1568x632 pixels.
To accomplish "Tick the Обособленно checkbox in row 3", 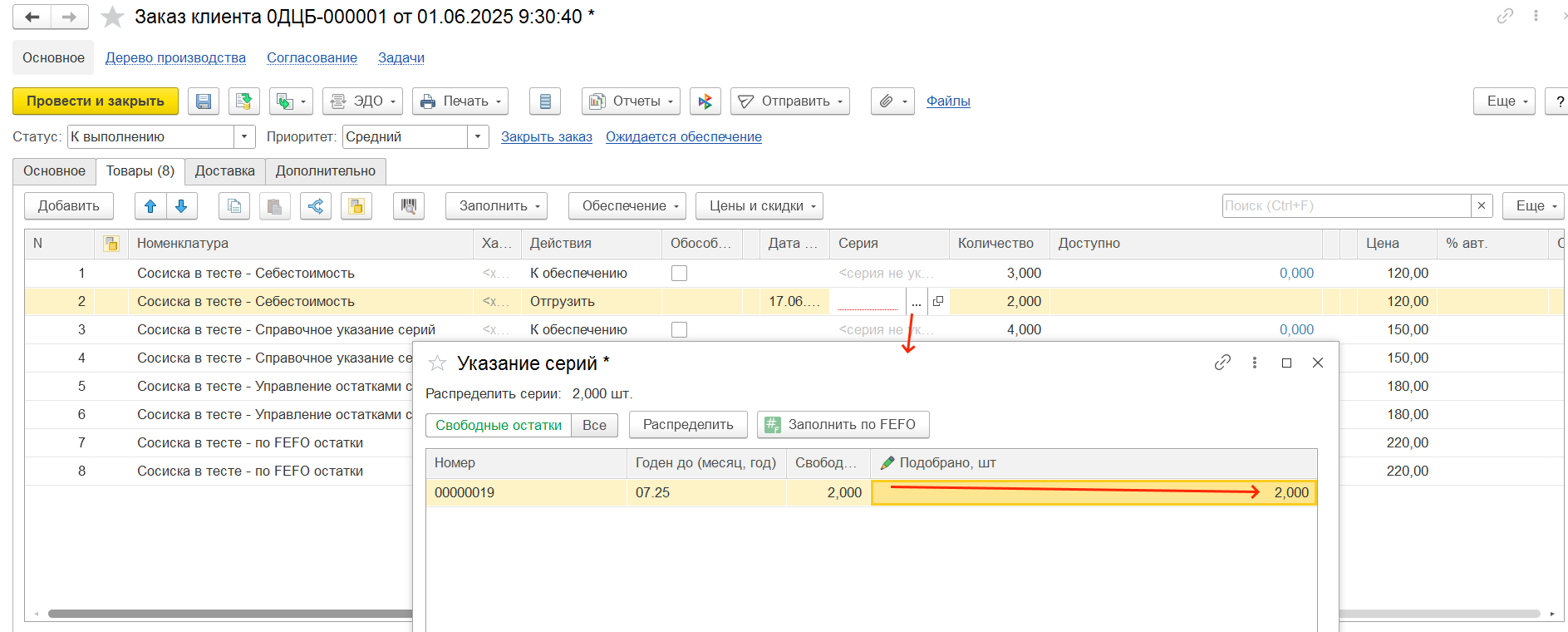I will [x=679, y=330].
